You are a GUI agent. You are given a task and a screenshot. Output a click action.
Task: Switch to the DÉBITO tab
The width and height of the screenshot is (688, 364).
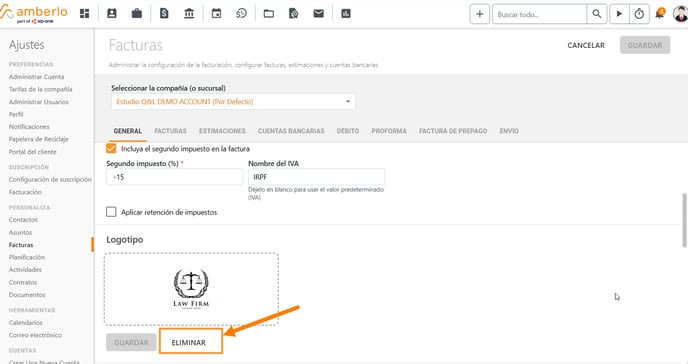point(348,131)
